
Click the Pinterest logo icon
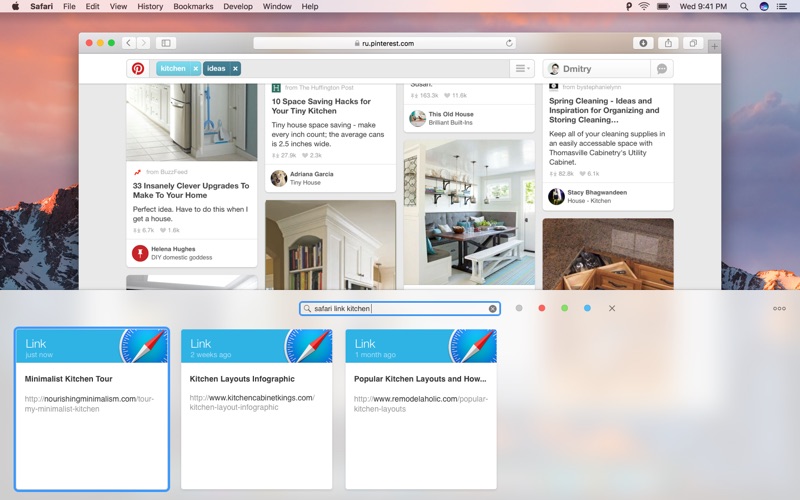(x=138, y=69)
